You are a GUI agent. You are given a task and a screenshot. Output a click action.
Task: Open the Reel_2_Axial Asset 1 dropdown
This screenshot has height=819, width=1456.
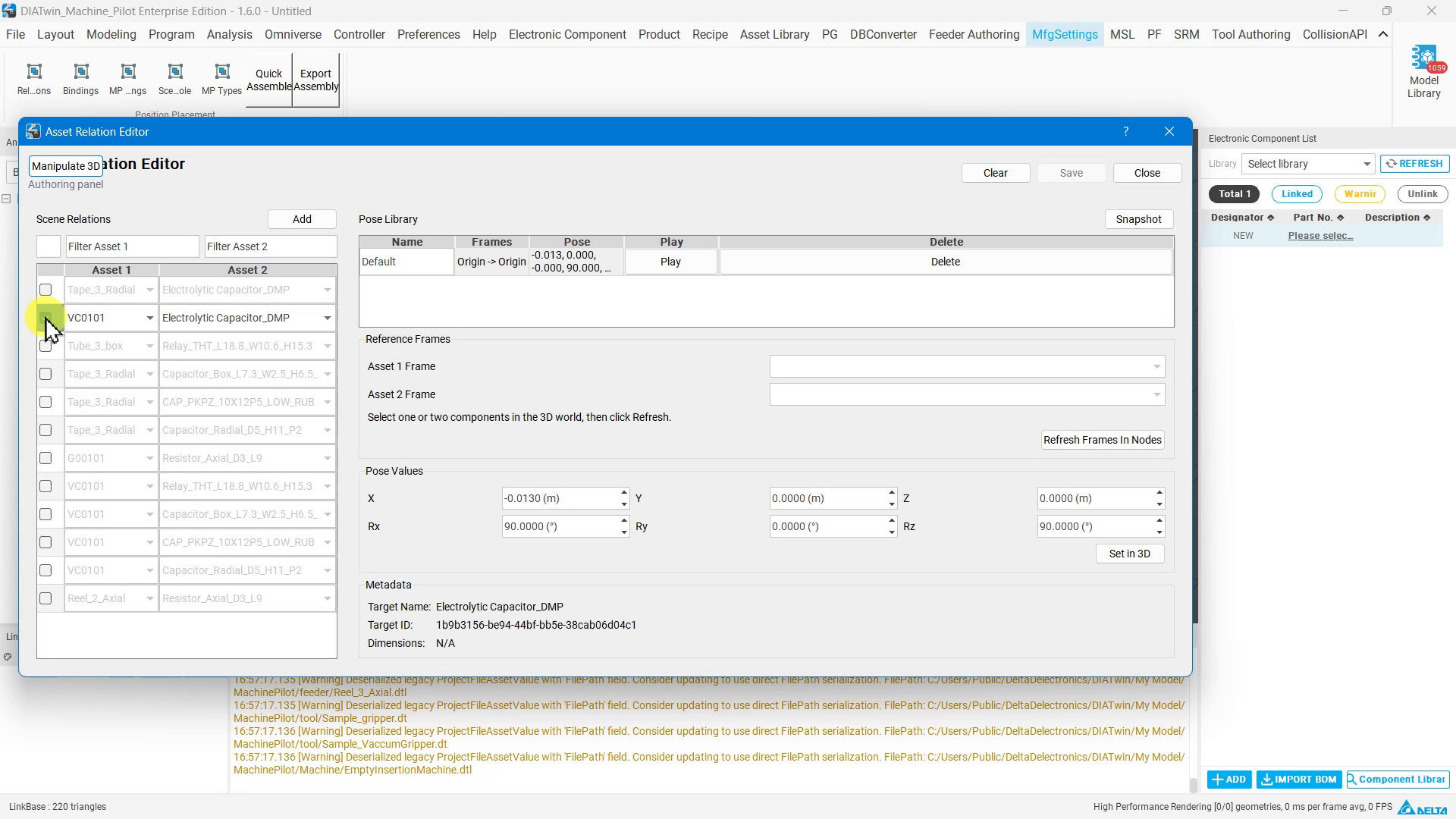pyautogui.click(x=111, y=598)
